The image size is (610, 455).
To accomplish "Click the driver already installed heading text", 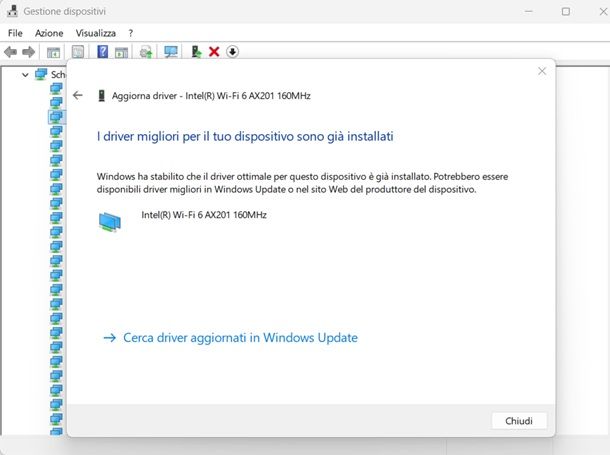I will [x=245, y=136].
